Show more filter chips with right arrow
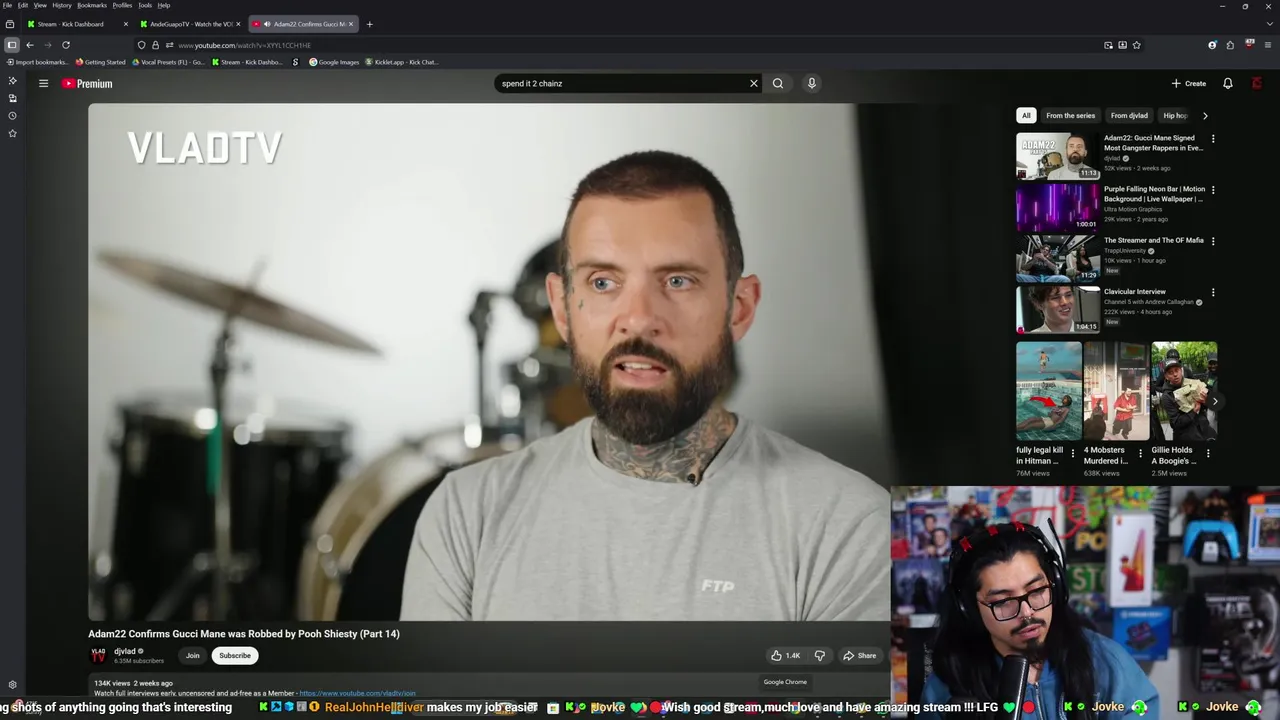The width and height of the screenshot is (1280, 720). point(1205,115)
